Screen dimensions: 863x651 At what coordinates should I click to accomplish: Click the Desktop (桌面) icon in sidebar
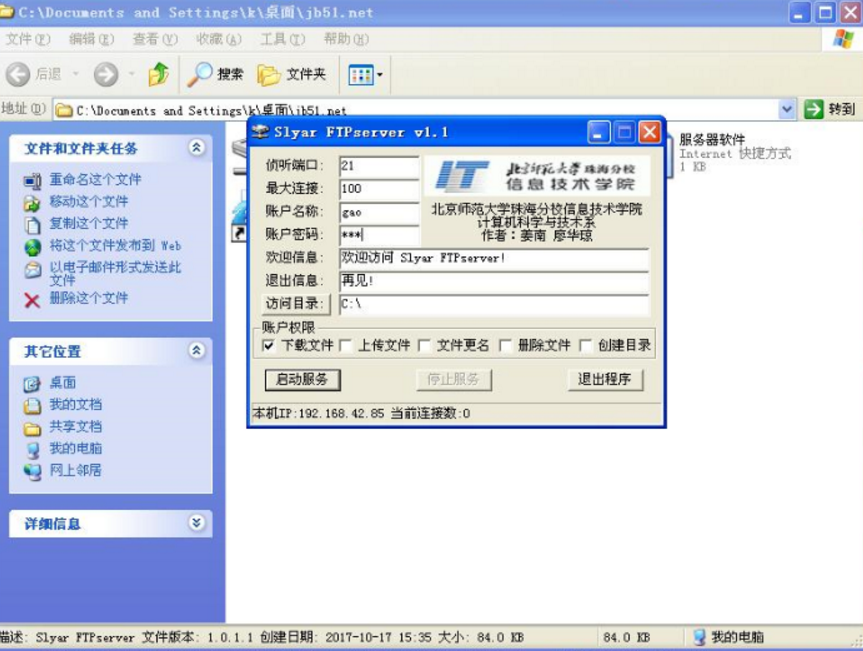(32, 384)
